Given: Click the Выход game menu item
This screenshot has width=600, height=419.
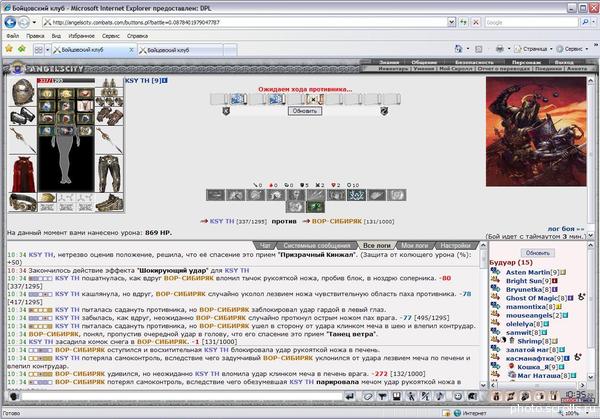Looking at the screenshot, I should tap(564, 62).
